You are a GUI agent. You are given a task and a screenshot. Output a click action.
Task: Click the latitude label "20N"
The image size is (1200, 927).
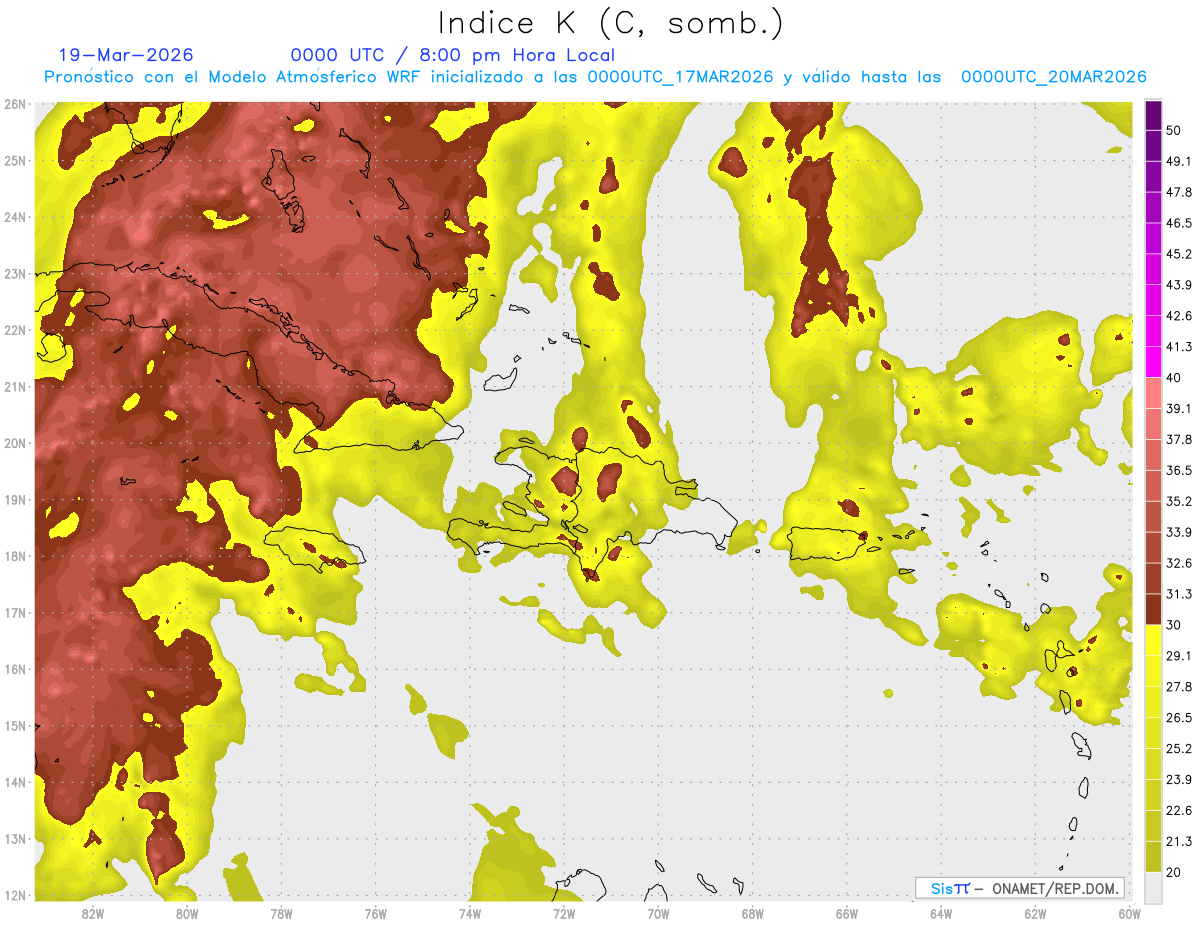[15, 443]
